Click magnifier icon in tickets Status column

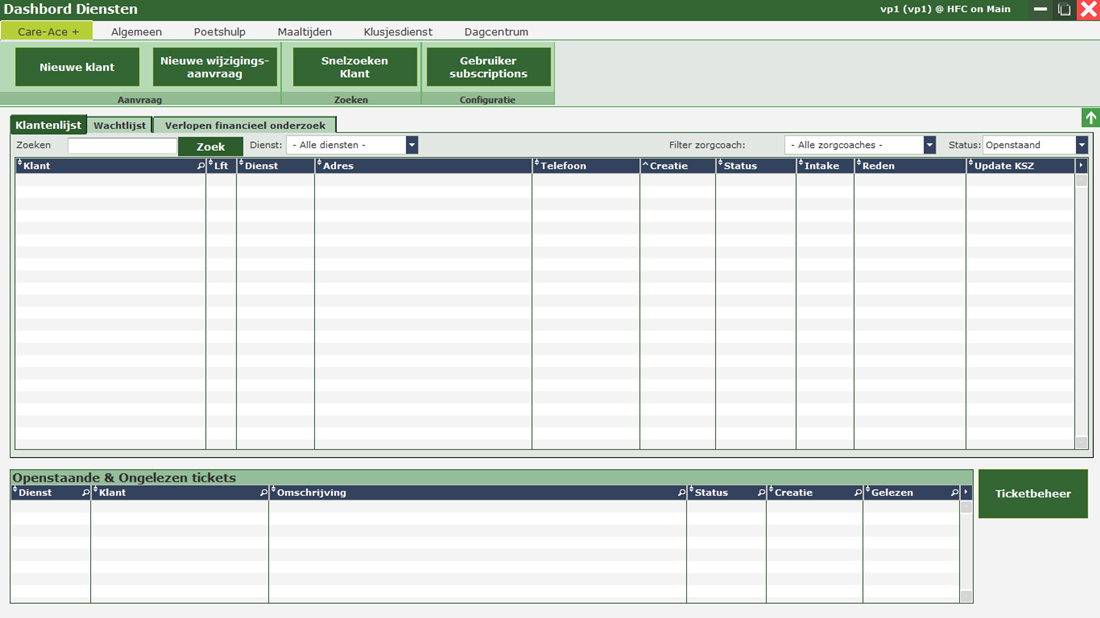pos(761,493)
